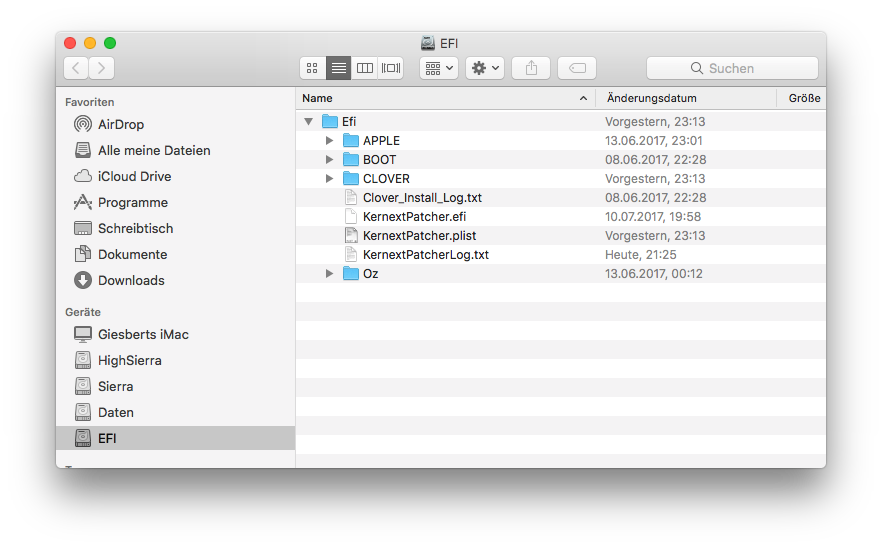The width and height of the screenshot is (882, 548).
Task: Switch to icon view
Action: pos(312,68)
